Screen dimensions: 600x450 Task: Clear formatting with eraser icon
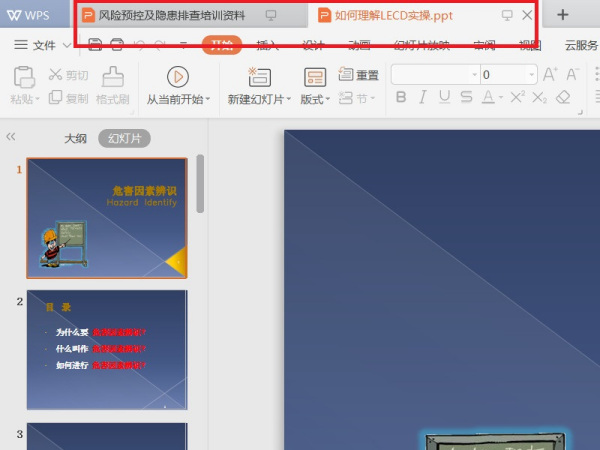tap(563, 97)
